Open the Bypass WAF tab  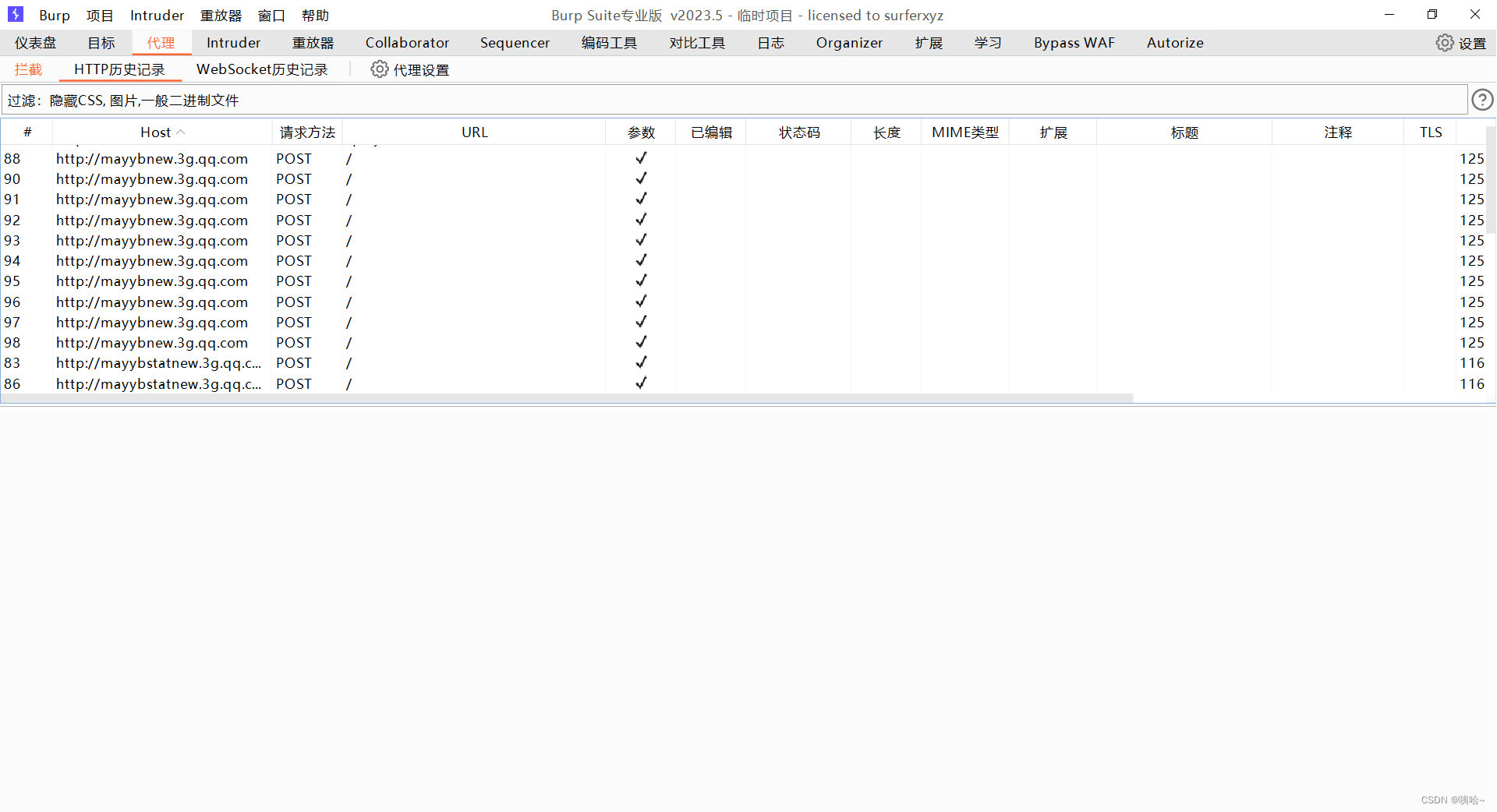tap(1074, 43)
